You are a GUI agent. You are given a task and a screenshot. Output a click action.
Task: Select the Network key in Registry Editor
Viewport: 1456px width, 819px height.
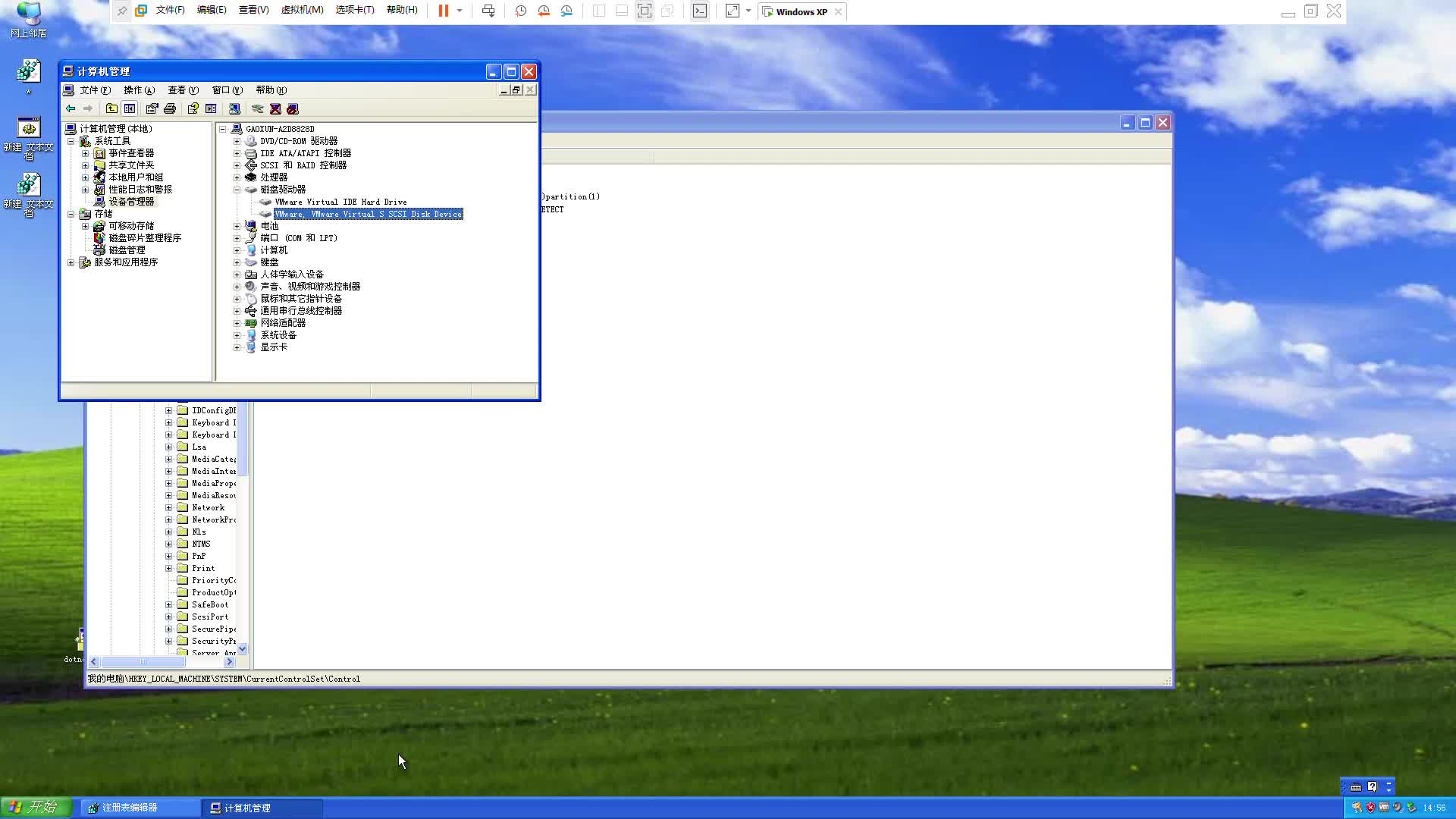click(x=208, y=508)
